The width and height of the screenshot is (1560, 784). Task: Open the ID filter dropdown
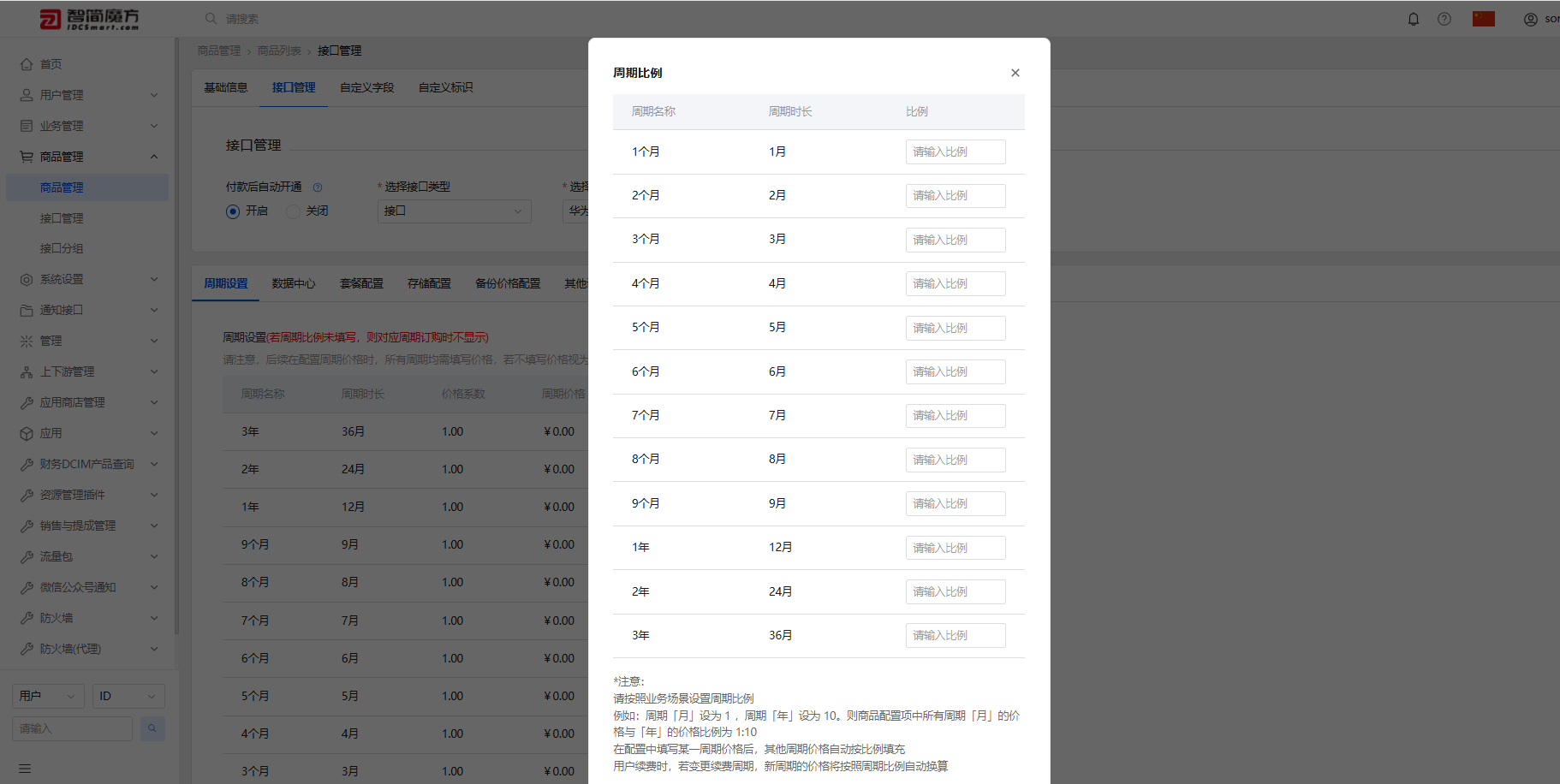click(128, 696)
